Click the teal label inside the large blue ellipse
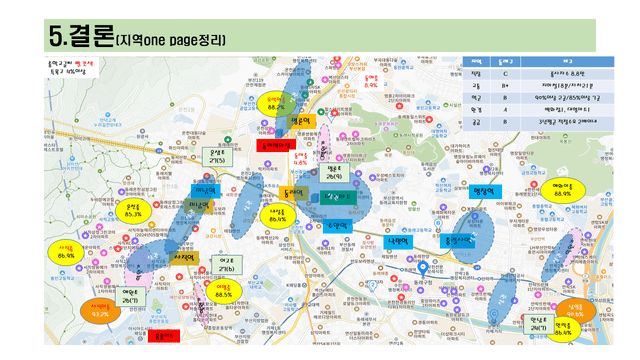The height and width of the screenshot is (360, 640). pos(338,198)
